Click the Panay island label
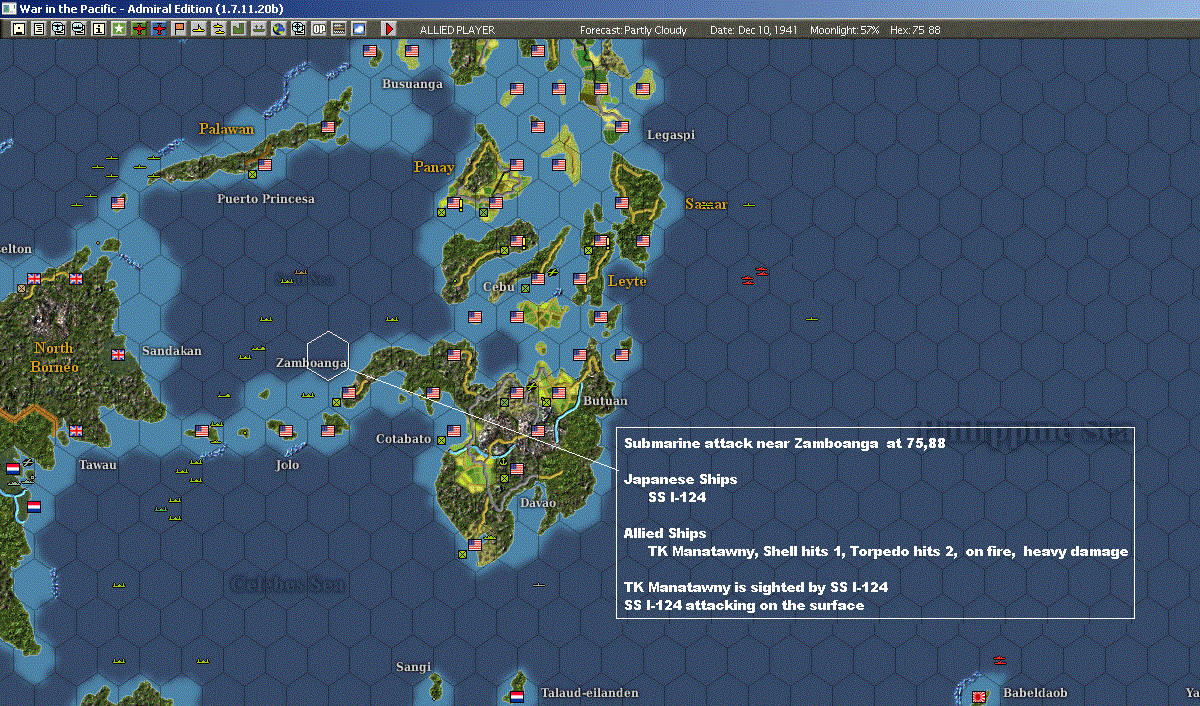1200x706 pixels. (434, 167)
